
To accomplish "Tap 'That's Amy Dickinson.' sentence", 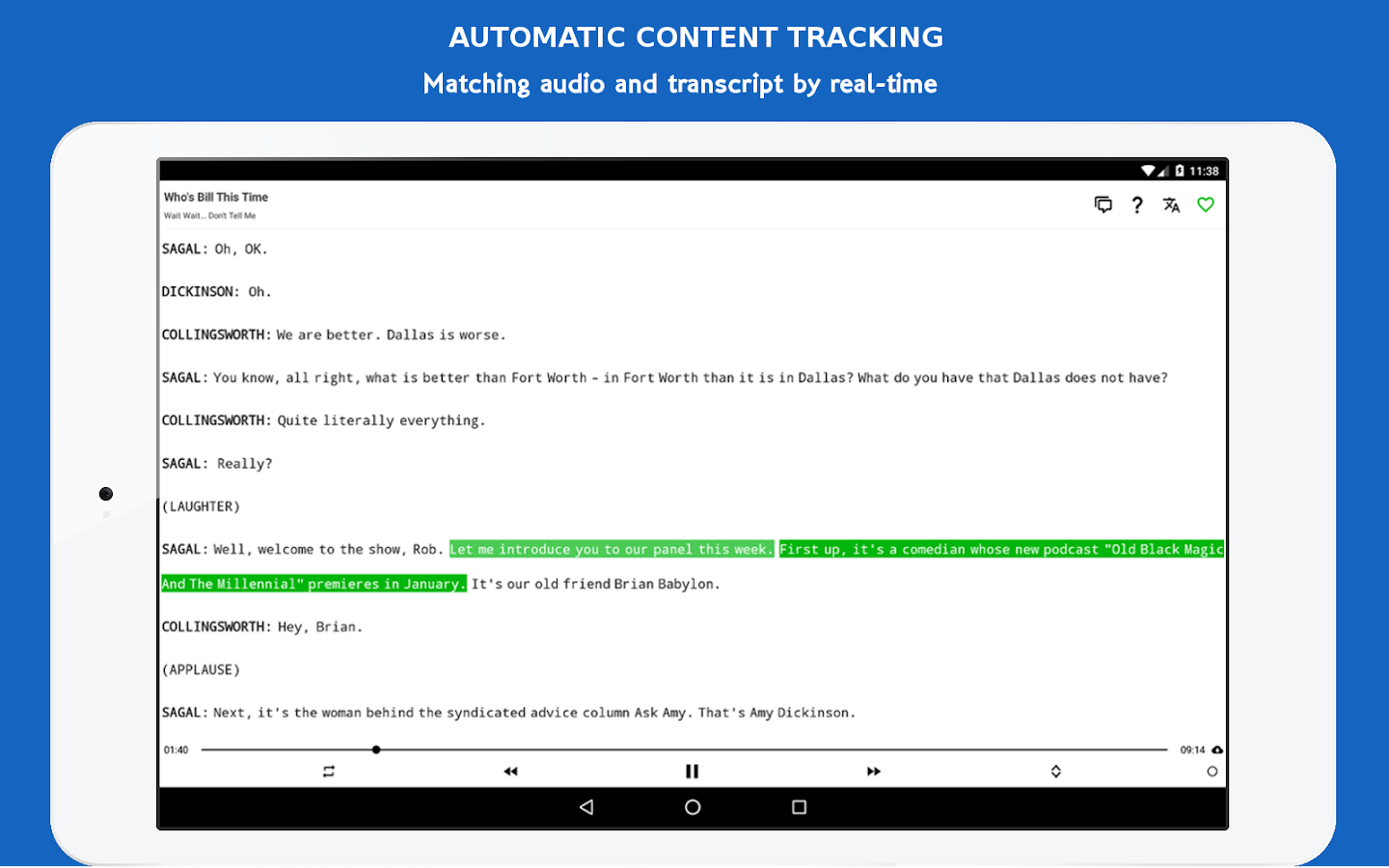I will tap(776, 713).
